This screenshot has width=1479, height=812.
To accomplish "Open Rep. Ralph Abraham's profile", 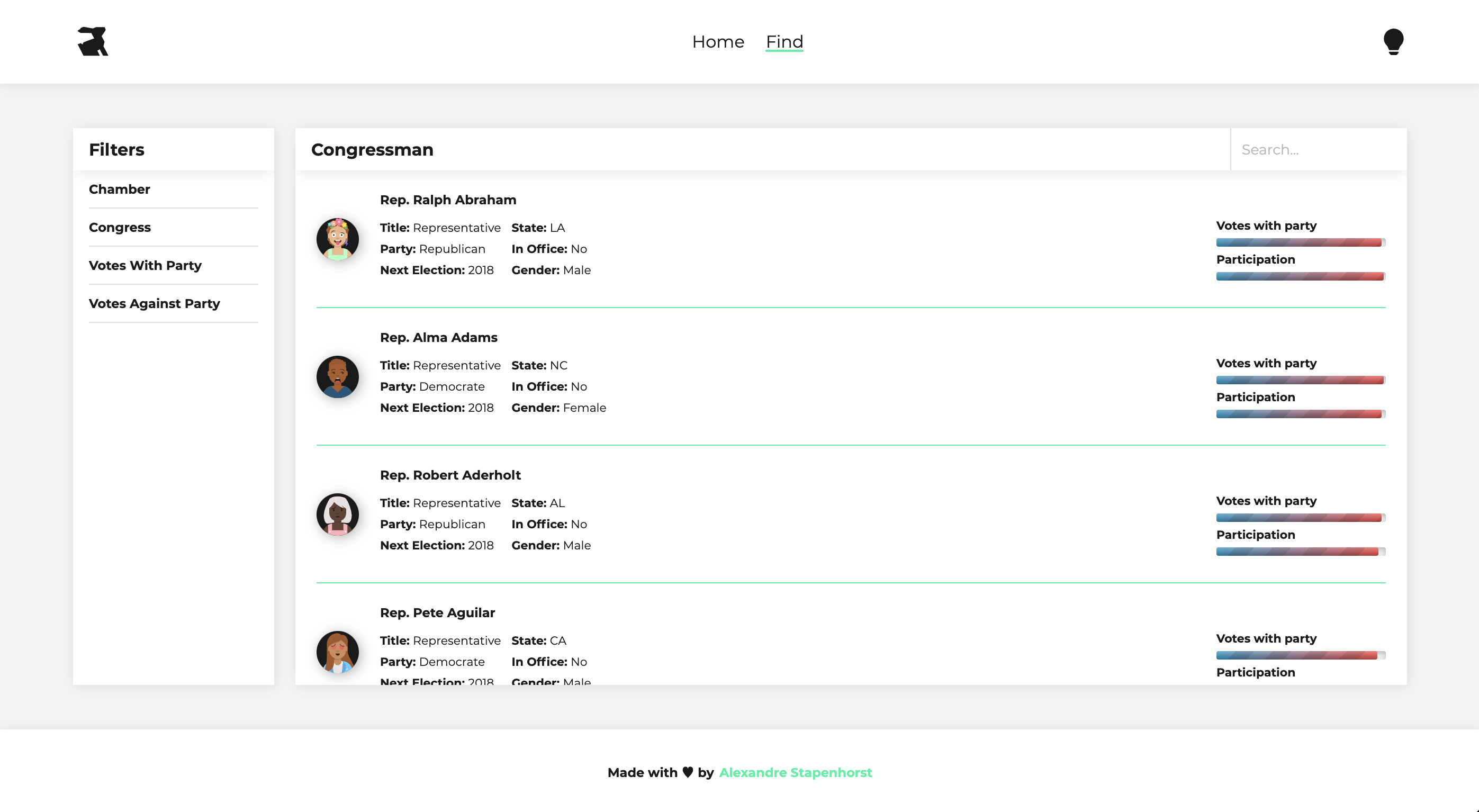I will 448,200.
